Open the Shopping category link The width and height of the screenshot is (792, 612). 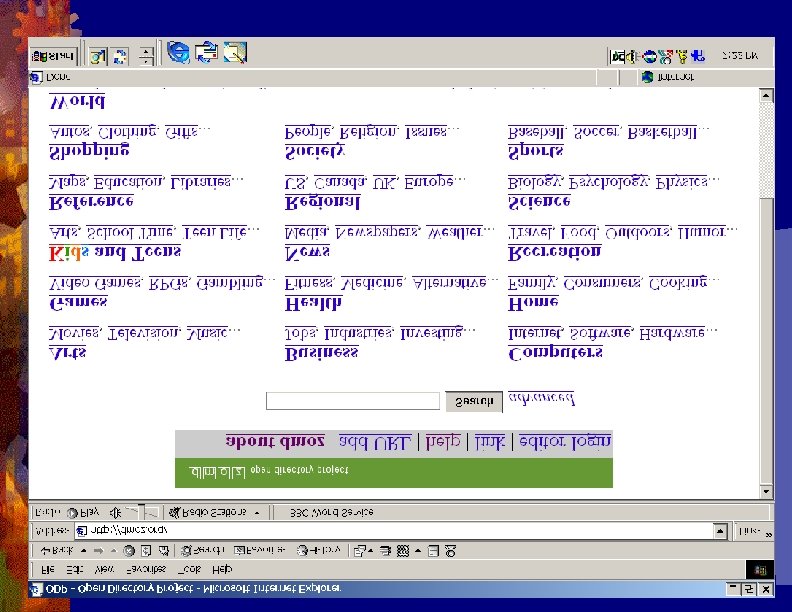tap(89, 152)
